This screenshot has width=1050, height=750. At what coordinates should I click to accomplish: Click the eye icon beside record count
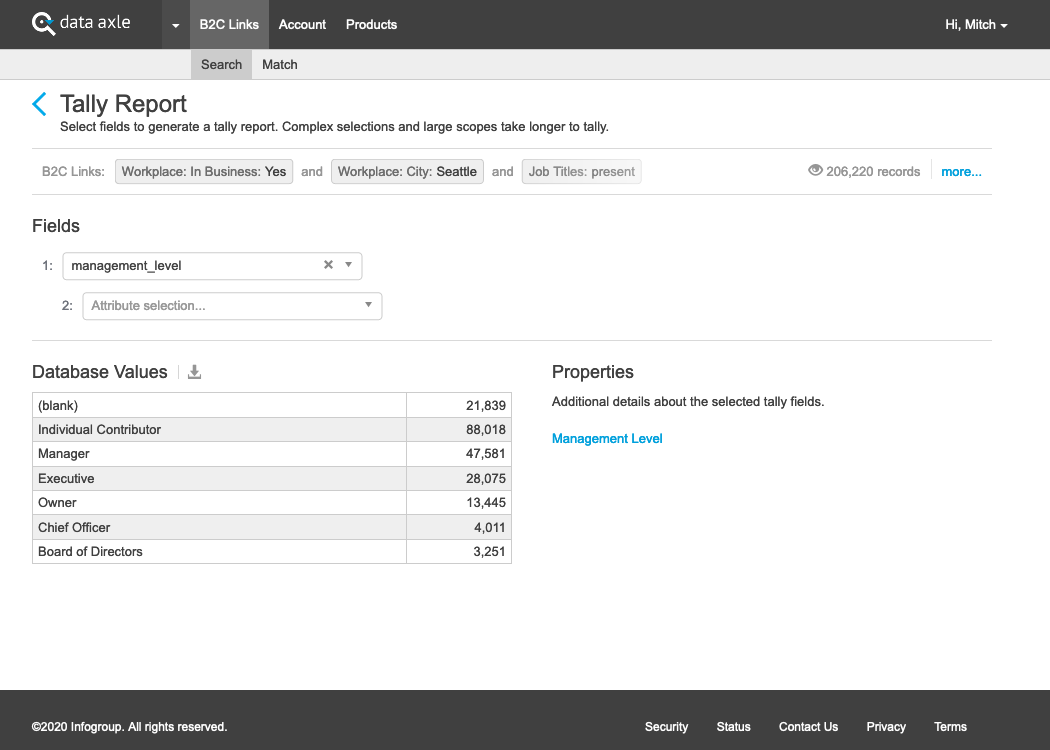815,171
